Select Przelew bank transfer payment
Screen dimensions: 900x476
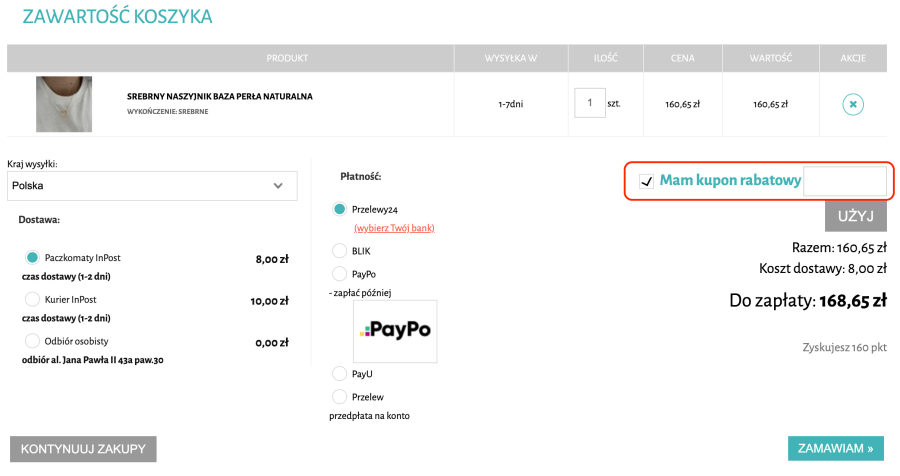340,396
